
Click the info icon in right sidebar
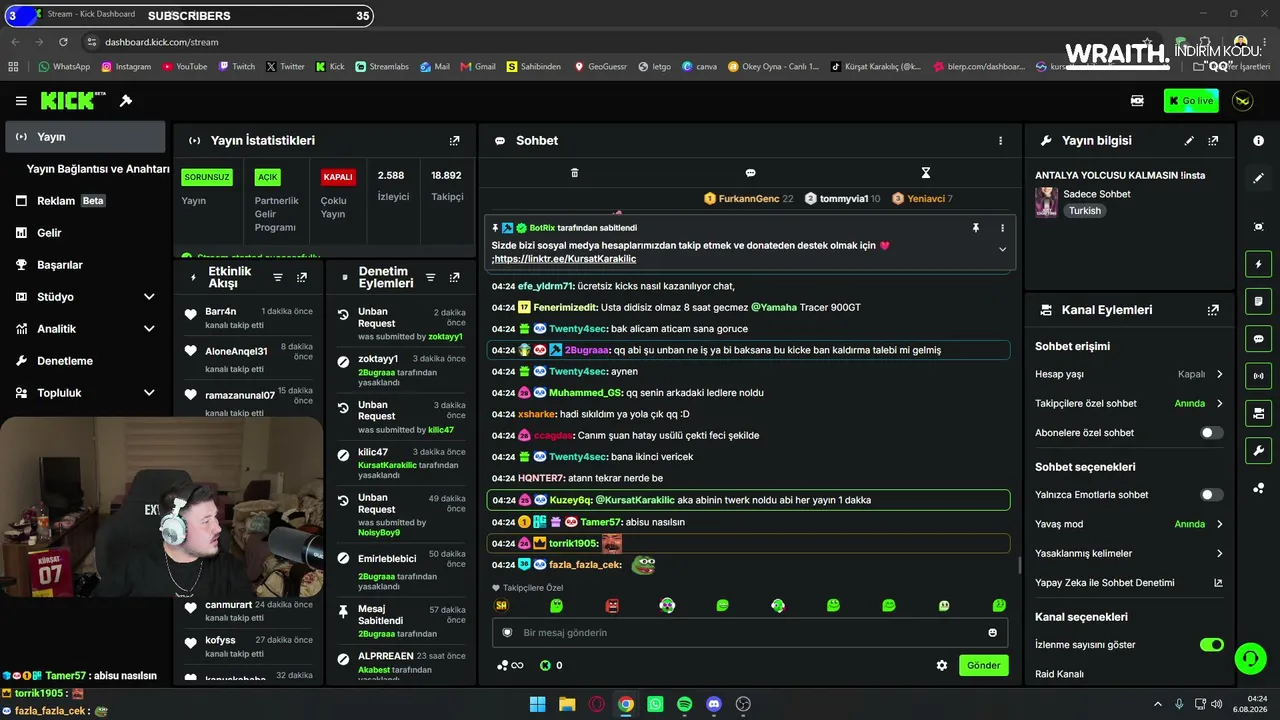point(1258,141)
